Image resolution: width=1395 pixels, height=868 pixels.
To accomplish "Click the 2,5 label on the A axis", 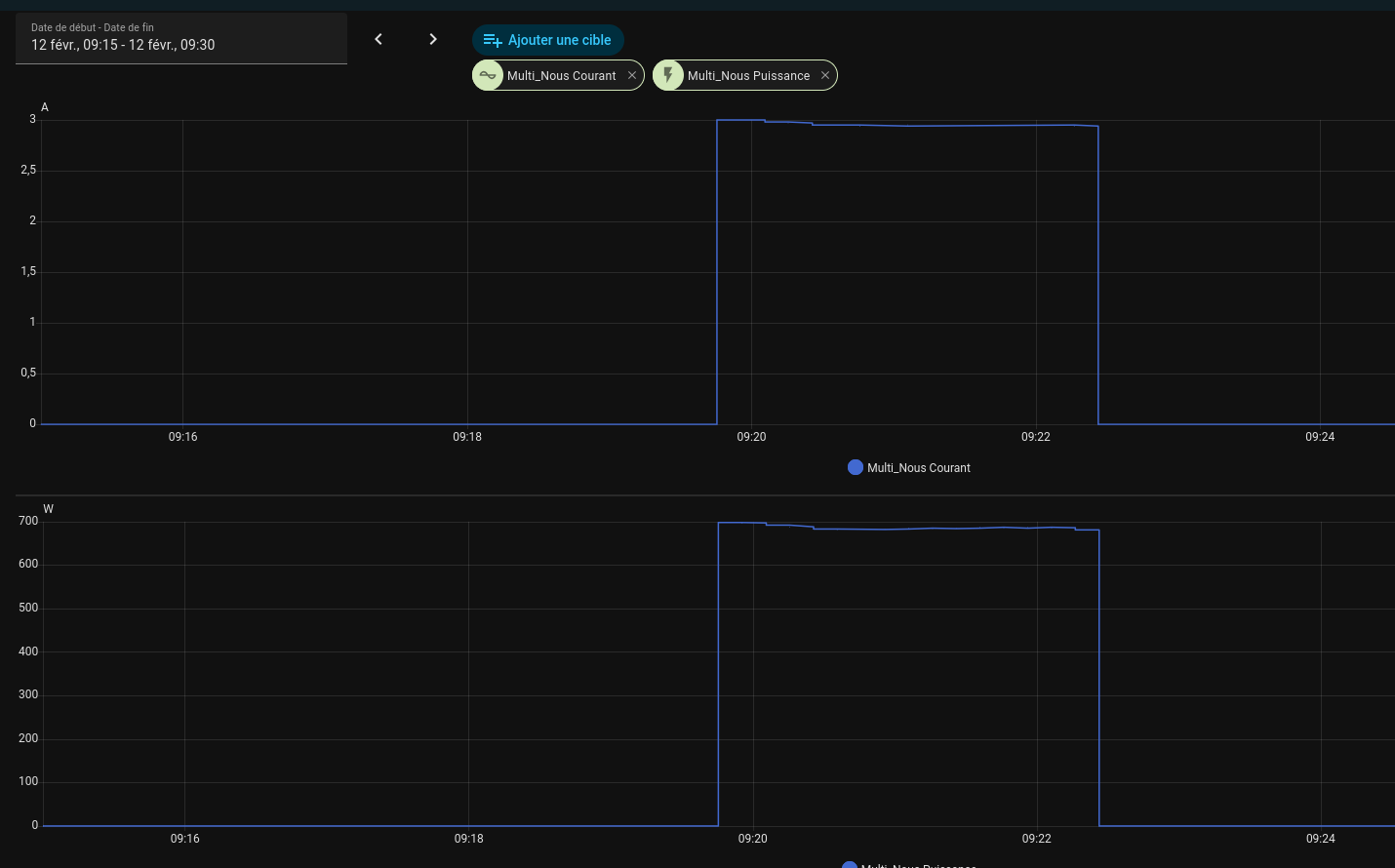I will click(x=28, y=170).
